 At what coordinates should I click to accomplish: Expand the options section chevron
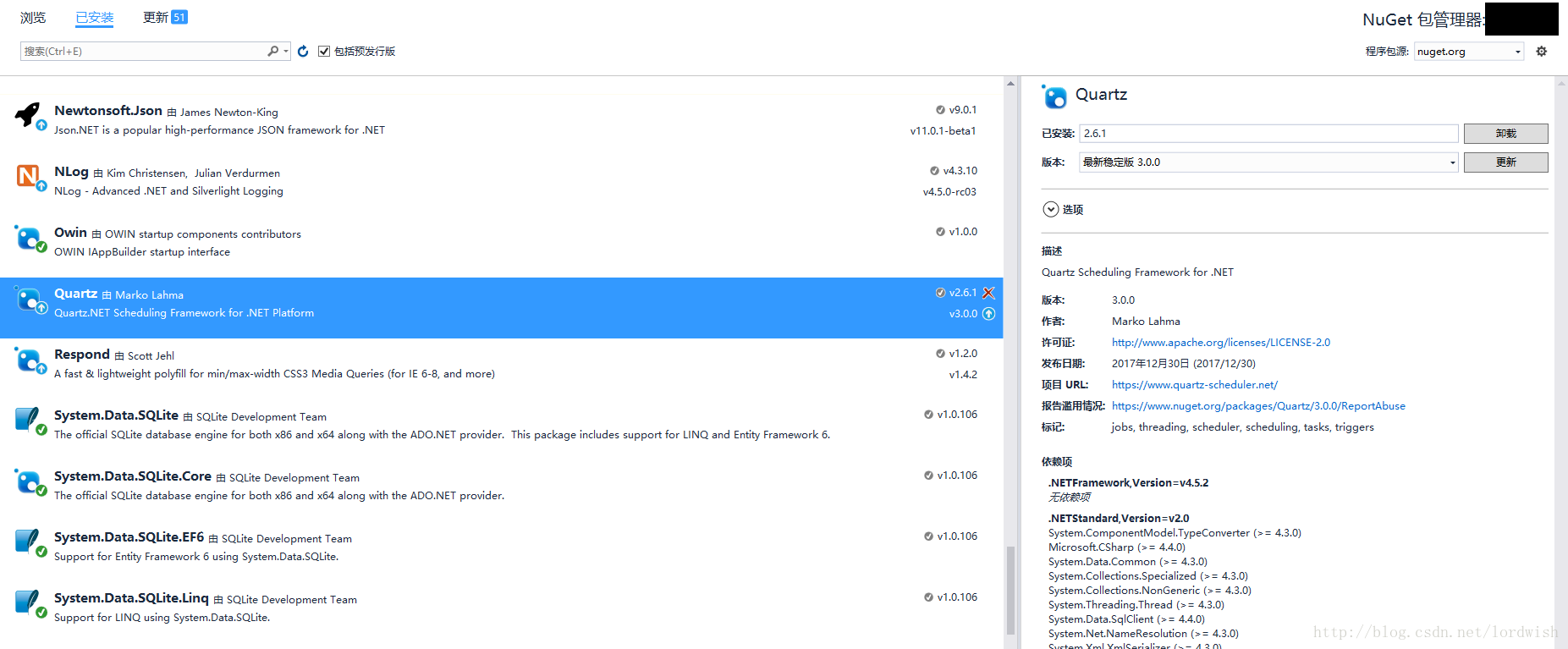pos(1050,209)
